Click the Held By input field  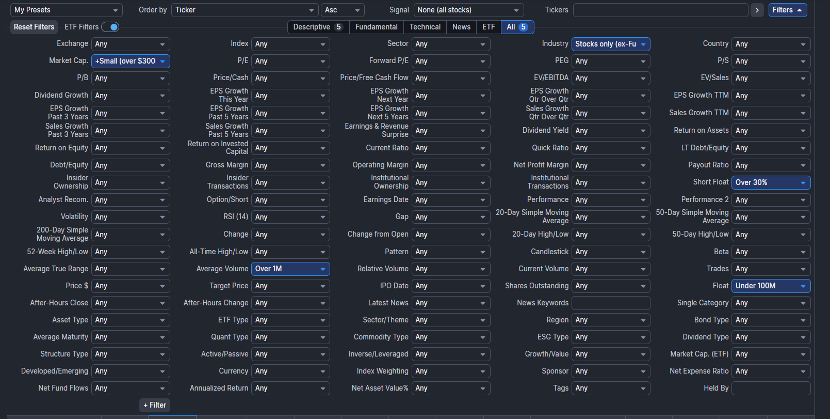771,388
